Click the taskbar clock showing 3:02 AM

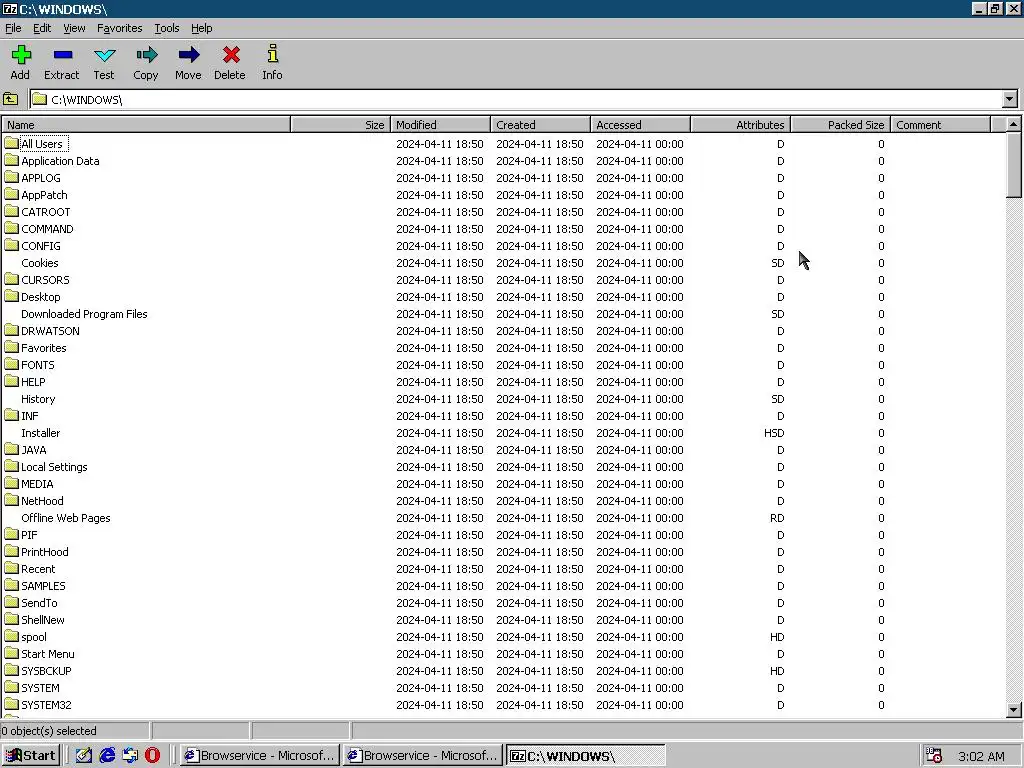point(981,756)
